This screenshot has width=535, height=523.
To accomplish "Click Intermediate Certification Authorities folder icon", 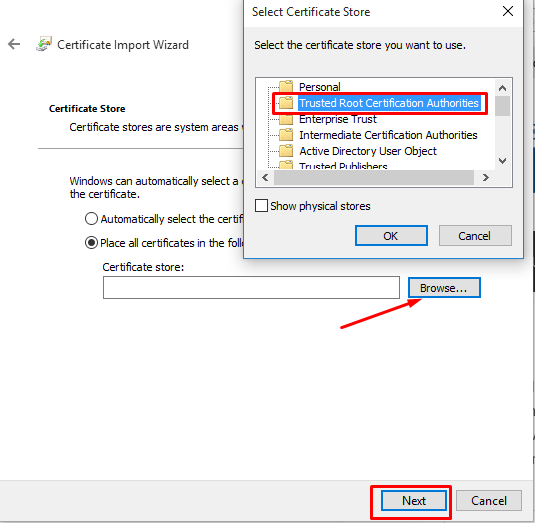I will [286, 135].
